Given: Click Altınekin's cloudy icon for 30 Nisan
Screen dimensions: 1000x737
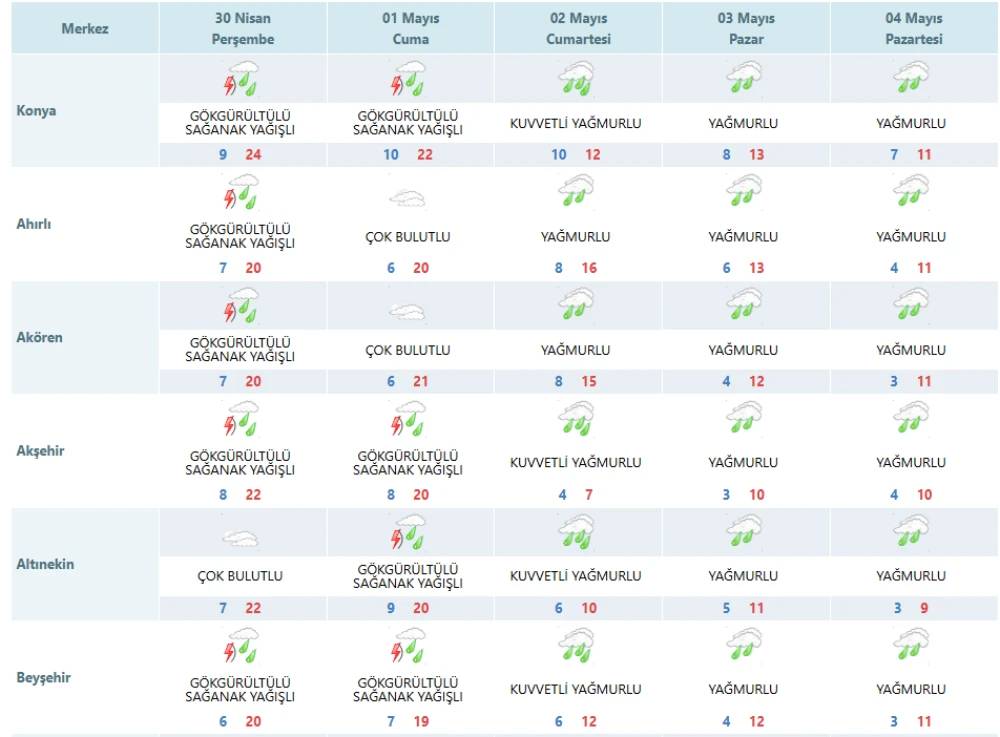Looking at the screenshot, I should (x=240, y=538).
